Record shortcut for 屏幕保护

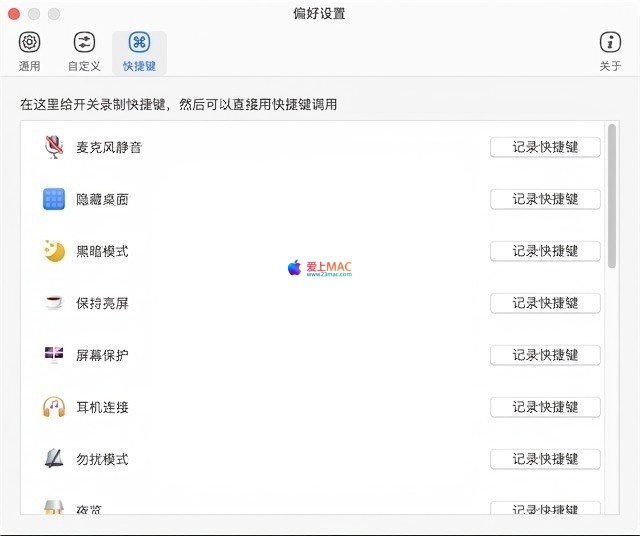pos(545,355)
